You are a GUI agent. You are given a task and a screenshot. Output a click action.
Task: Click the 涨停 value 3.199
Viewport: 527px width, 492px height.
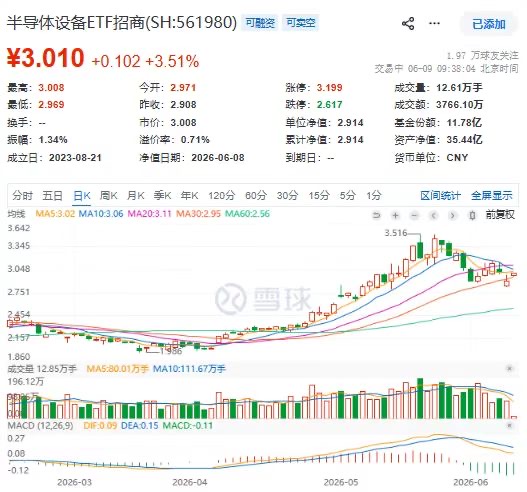[329, 88]
